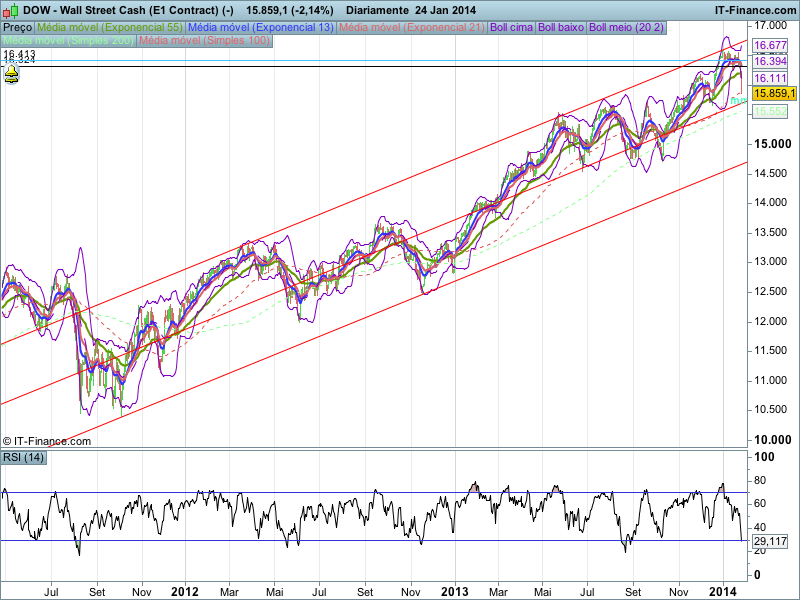The height and width of the screenshot is (600, 800).
Task: Click the 11.000 price axis label
Action: pyautogui.click(x=770, y=380)
